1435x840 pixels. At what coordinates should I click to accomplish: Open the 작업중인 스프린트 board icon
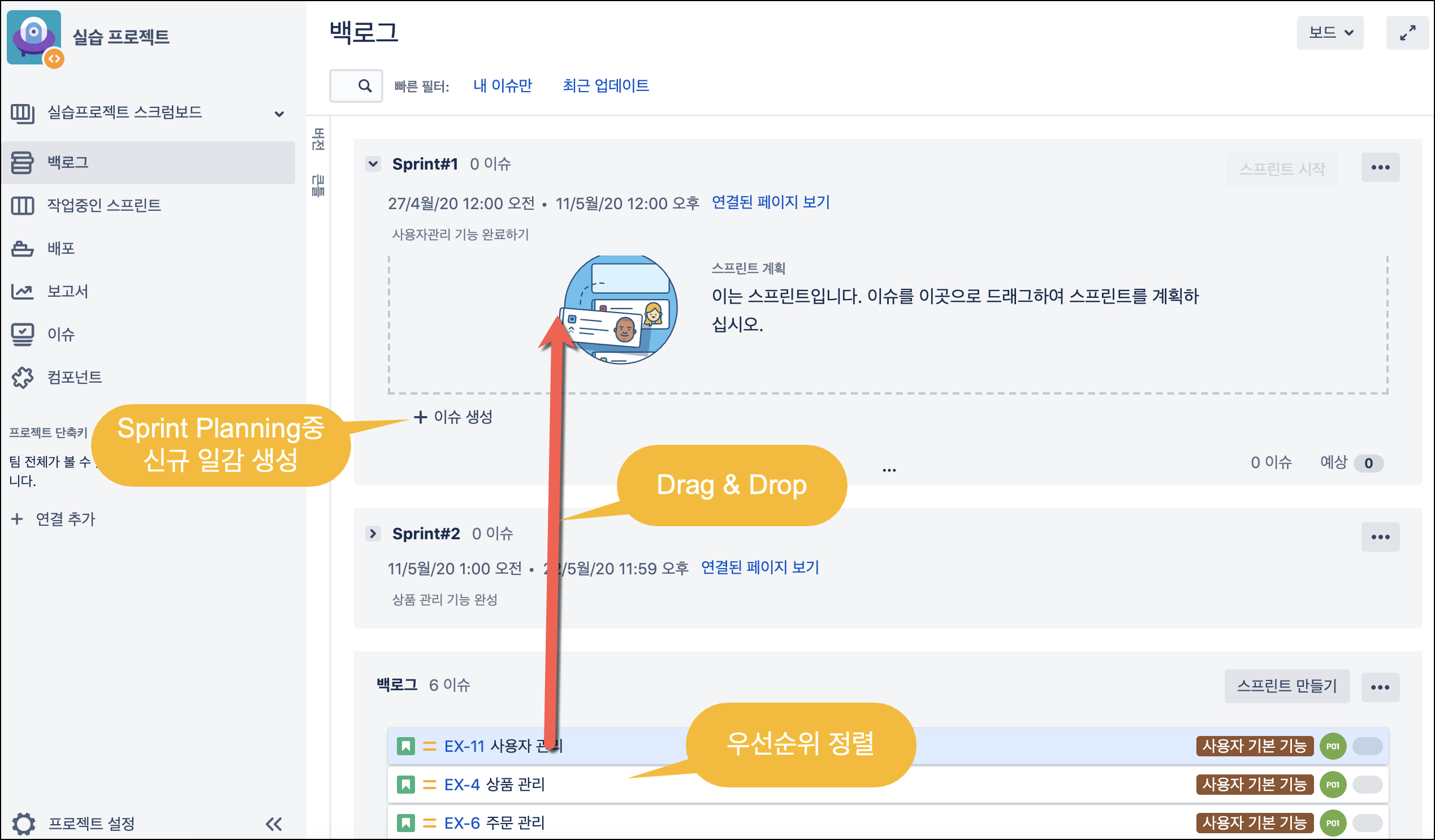click(x=23, y=206)
